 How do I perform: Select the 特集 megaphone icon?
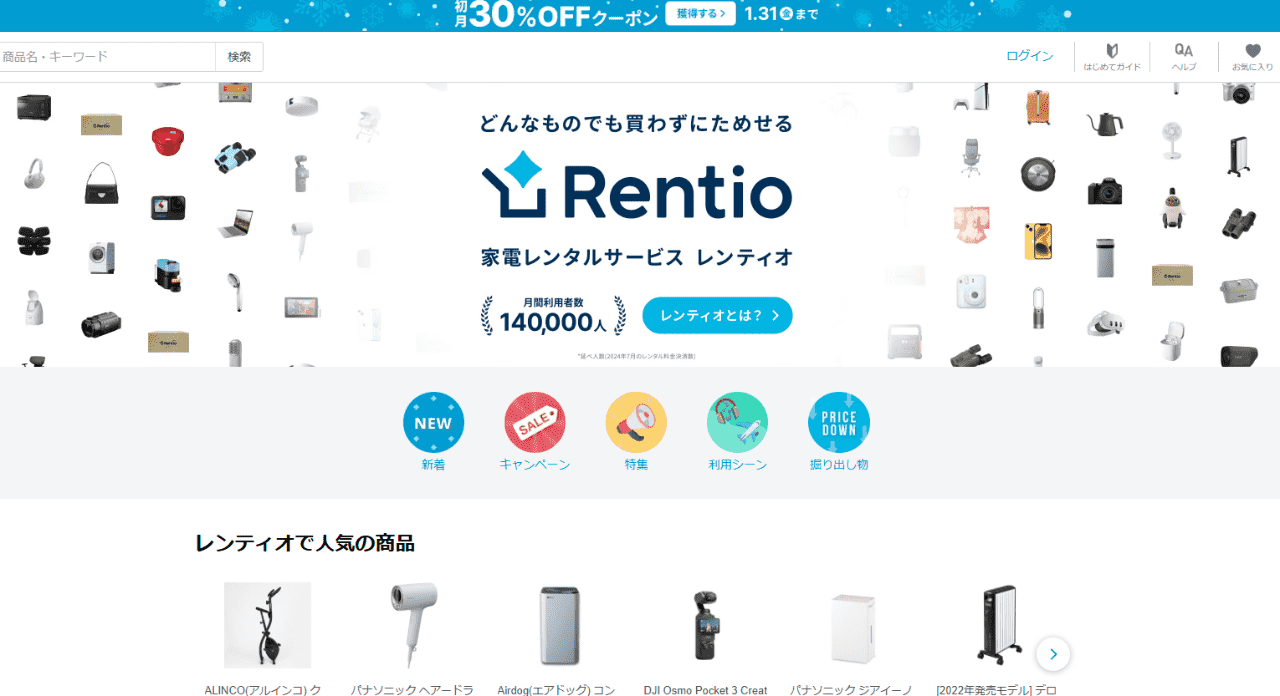[636, 423]
